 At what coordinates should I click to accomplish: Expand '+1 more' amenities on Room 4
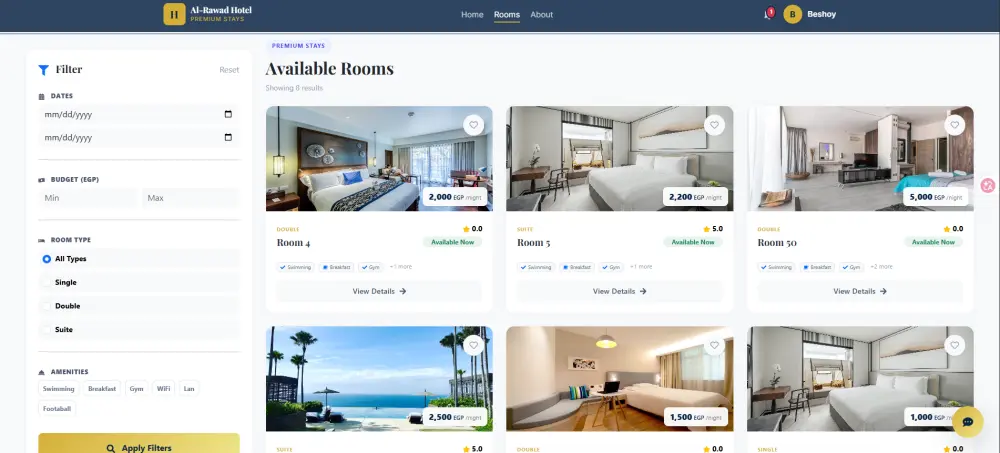click(x=401, y=267)
